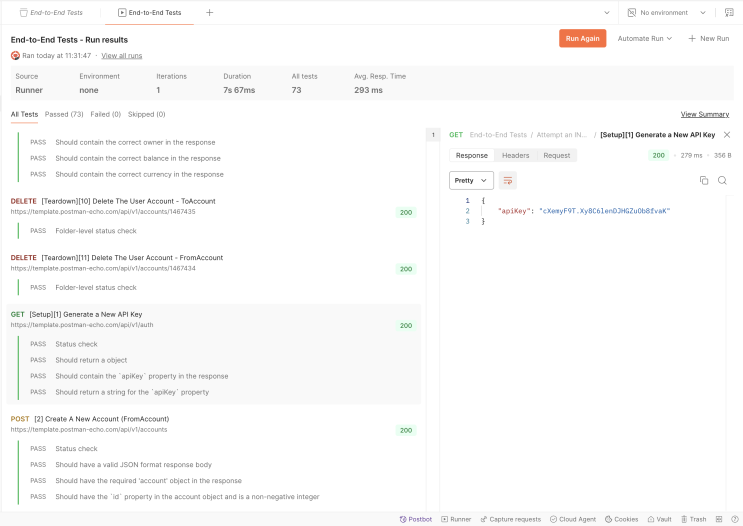Toggle two-pane layout icon in status bar
Viewport: 743px width, 526px height.
(719, 519)
